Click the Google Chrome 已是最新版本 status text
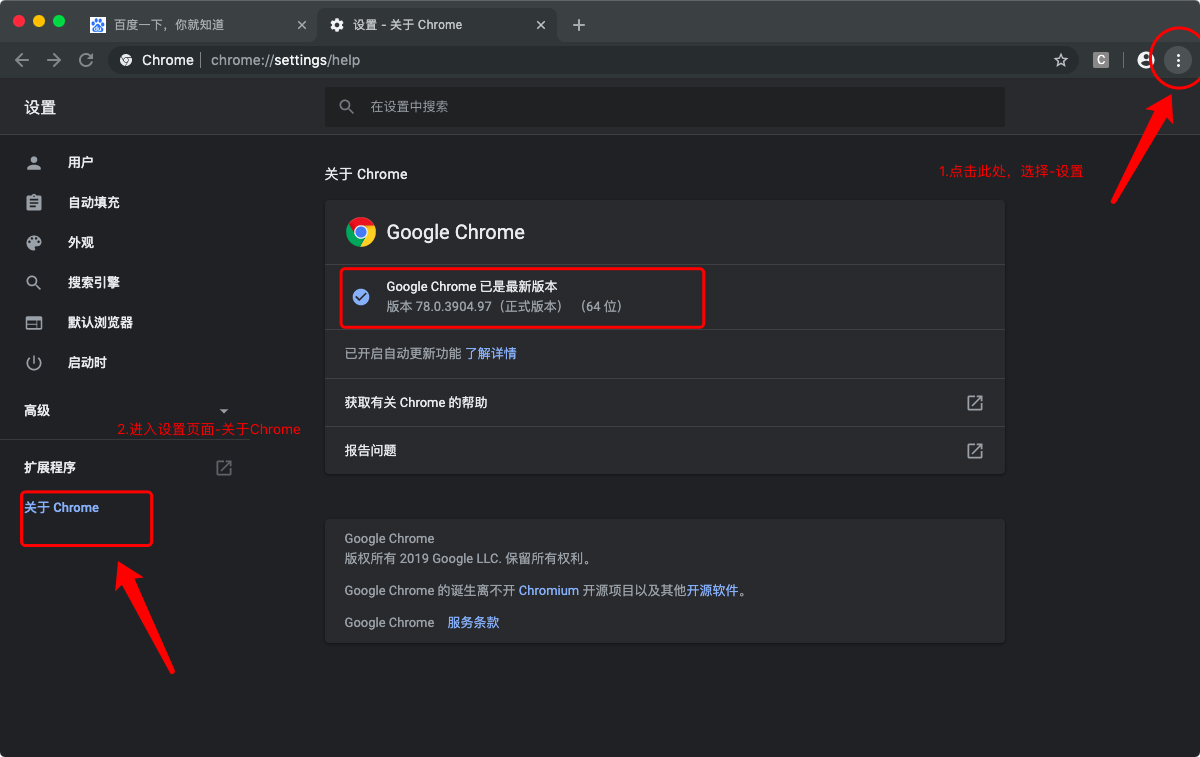 (x=472, y=287)
